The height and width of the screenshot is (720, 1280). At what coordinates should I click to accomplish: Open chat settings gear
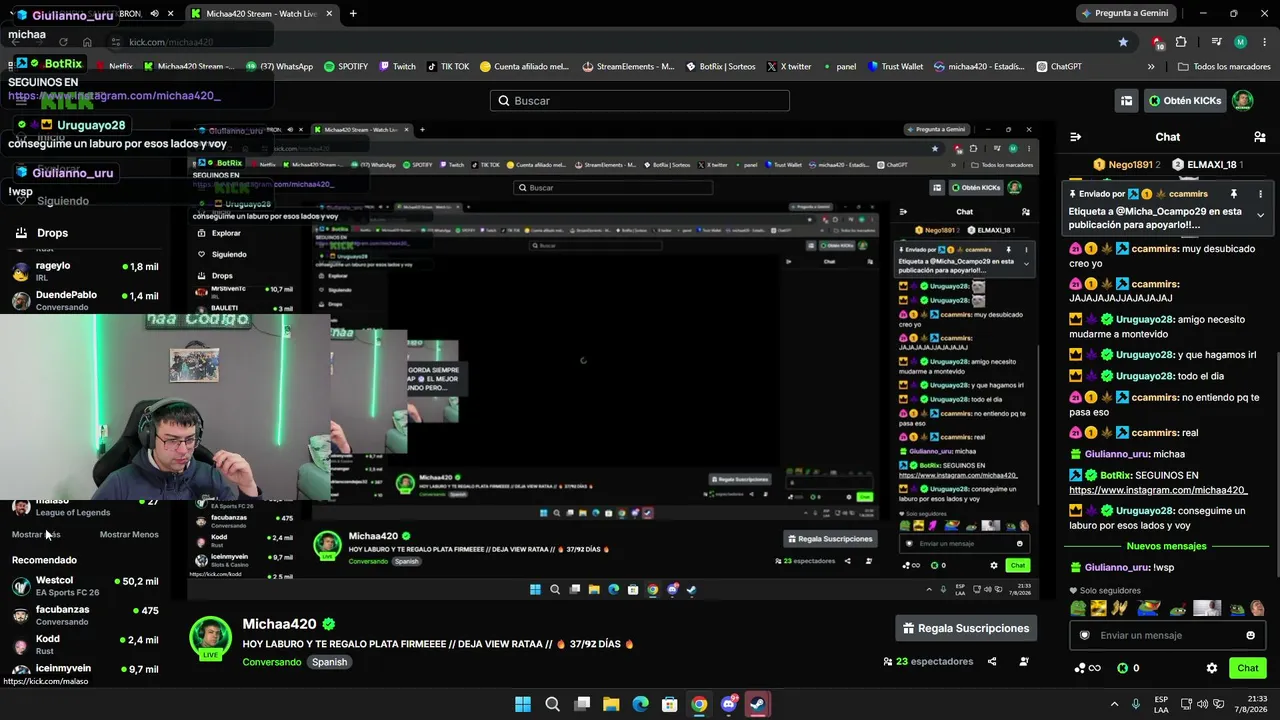tap(1212, 668)
